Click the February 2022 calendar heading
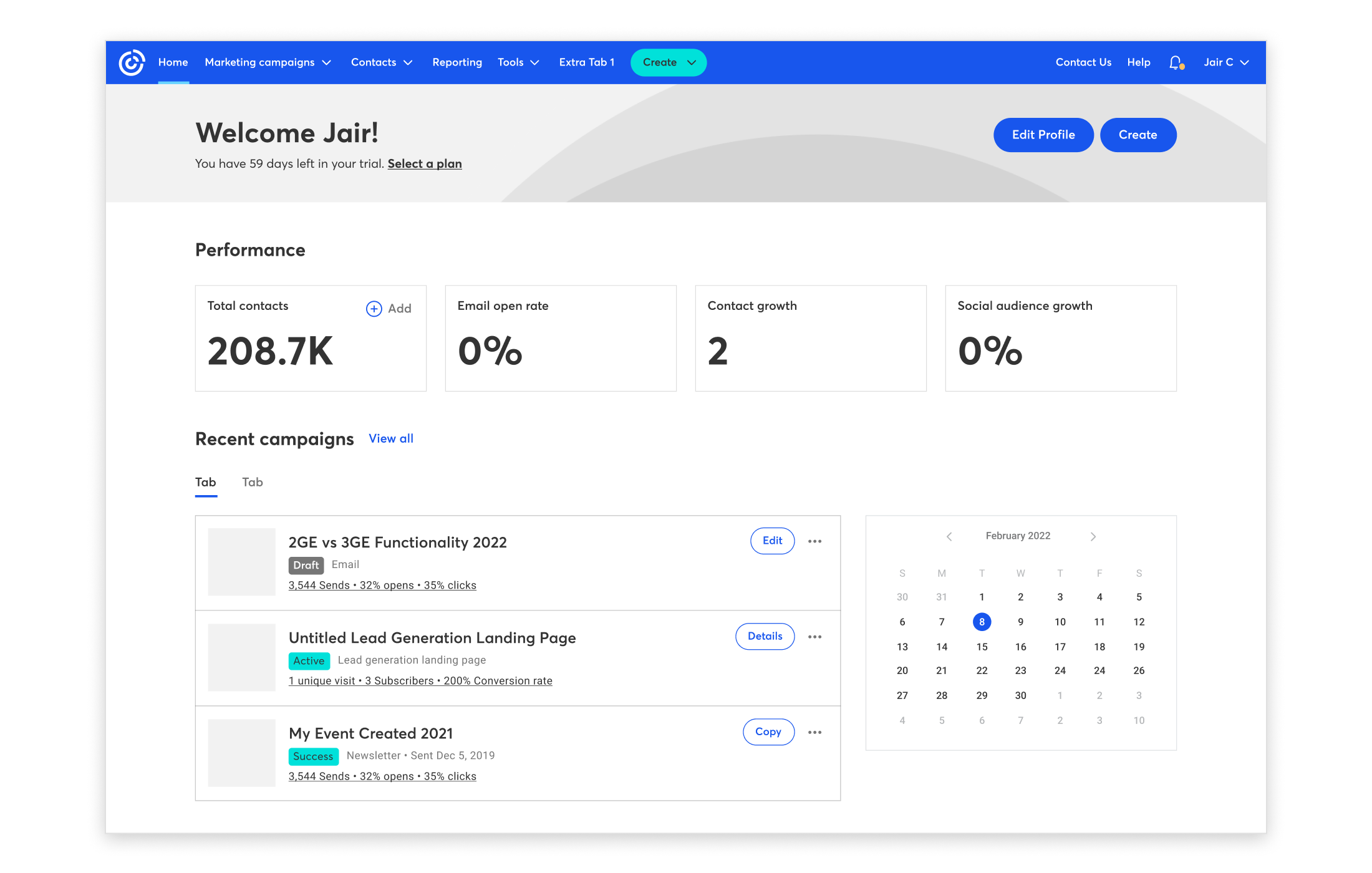Image resolution: width=1372 pixels, height=873 pixels. (x=1018, y=536)
